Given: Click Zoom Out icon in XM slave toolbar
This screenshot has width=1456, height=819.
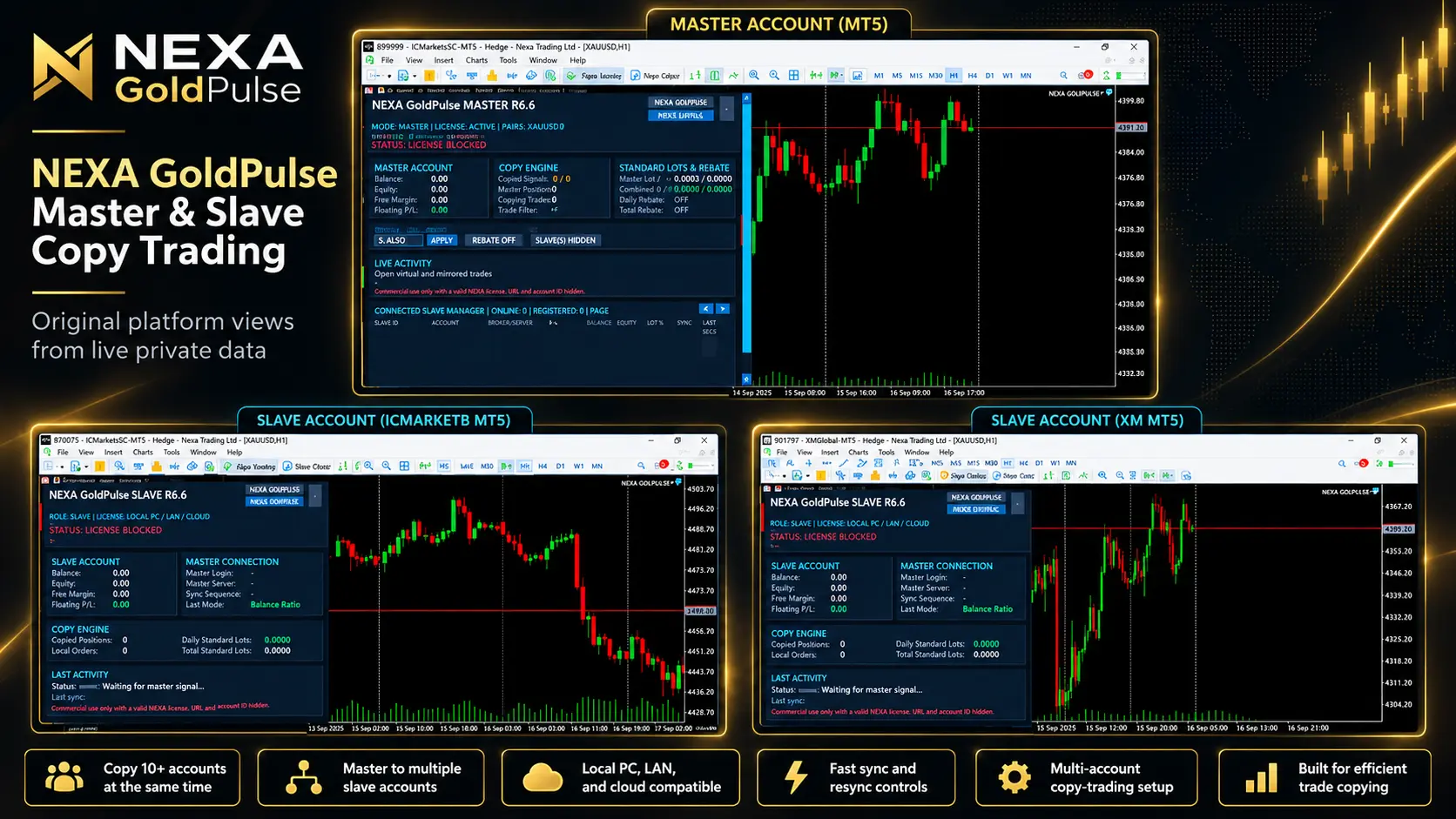Looking at the screenshot, I should (x=1119, y=475).
